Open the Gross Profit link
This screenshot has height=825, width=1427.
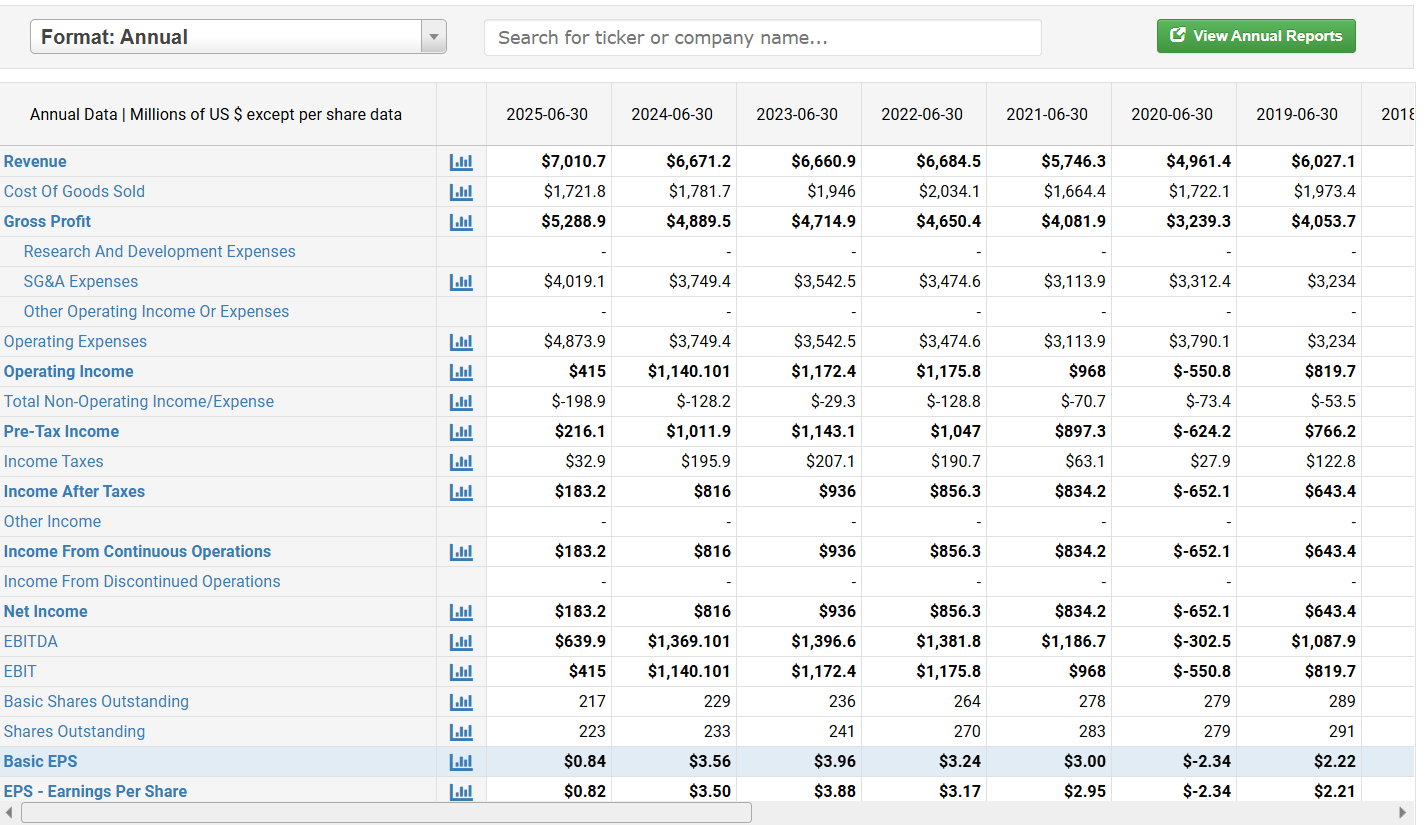click(47, 221)
